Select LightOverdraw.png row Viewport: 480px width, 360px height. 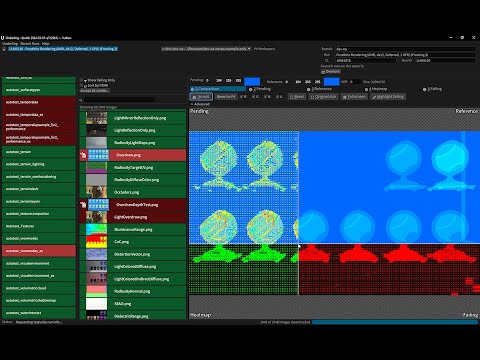(133, 217)
